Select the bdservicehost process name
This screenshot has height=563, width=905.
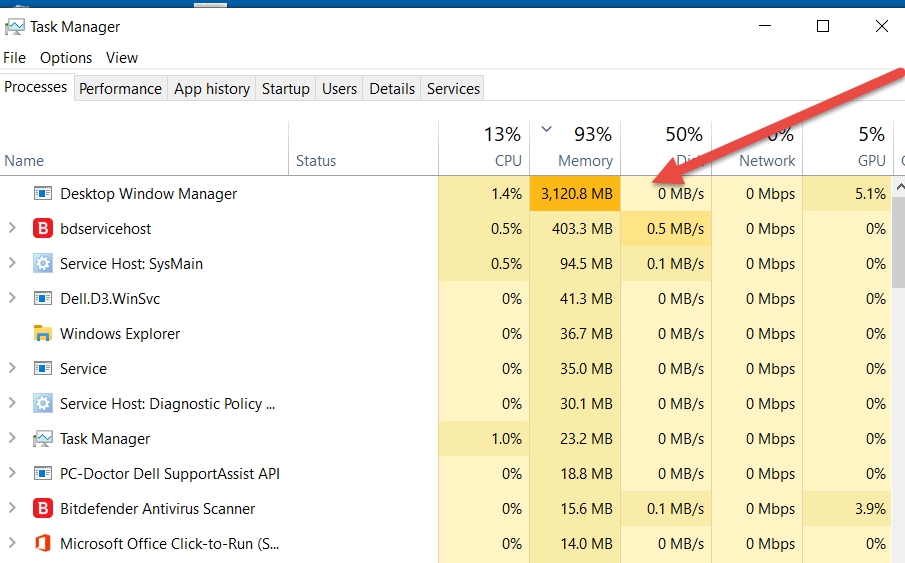106,229
